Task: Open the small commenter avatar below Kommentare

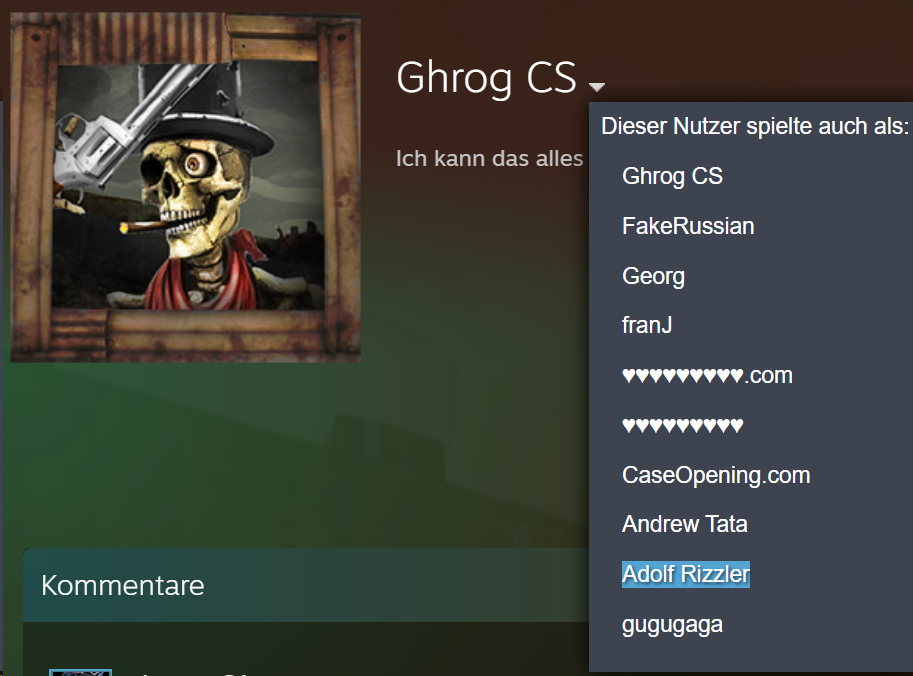Action: click(80, 673)
